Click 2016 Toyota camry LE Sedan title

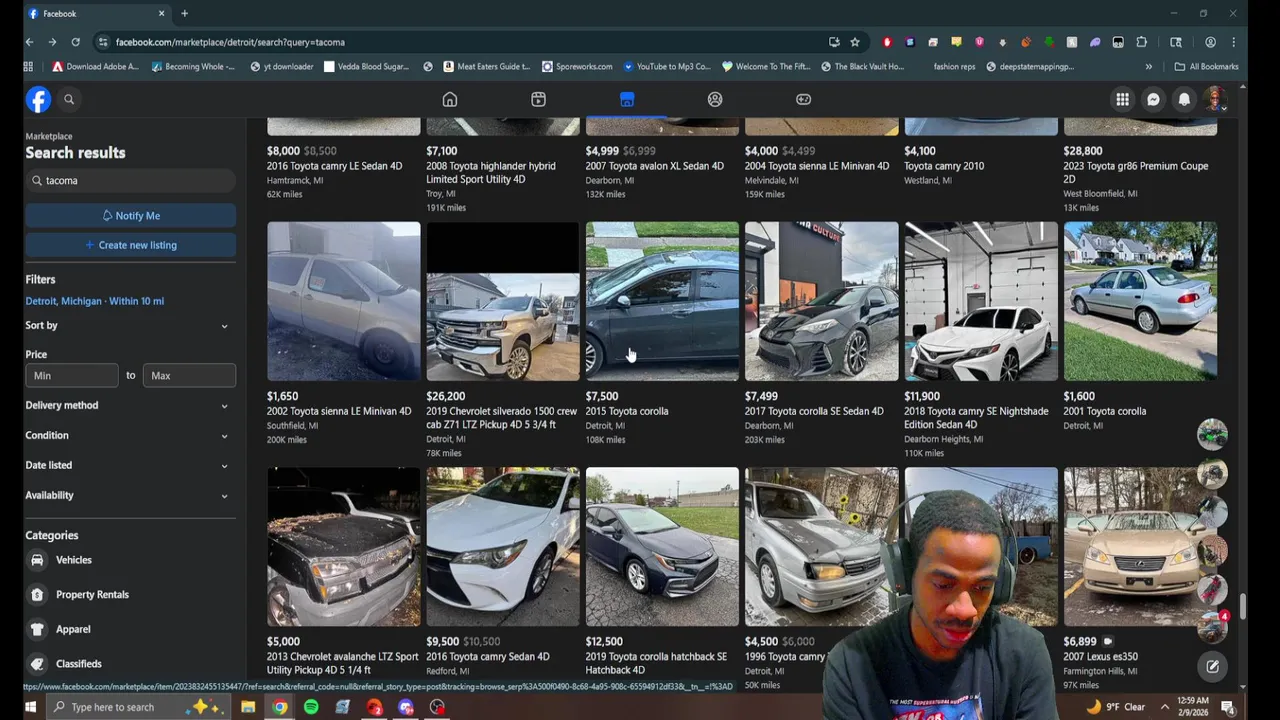[334, 166]
